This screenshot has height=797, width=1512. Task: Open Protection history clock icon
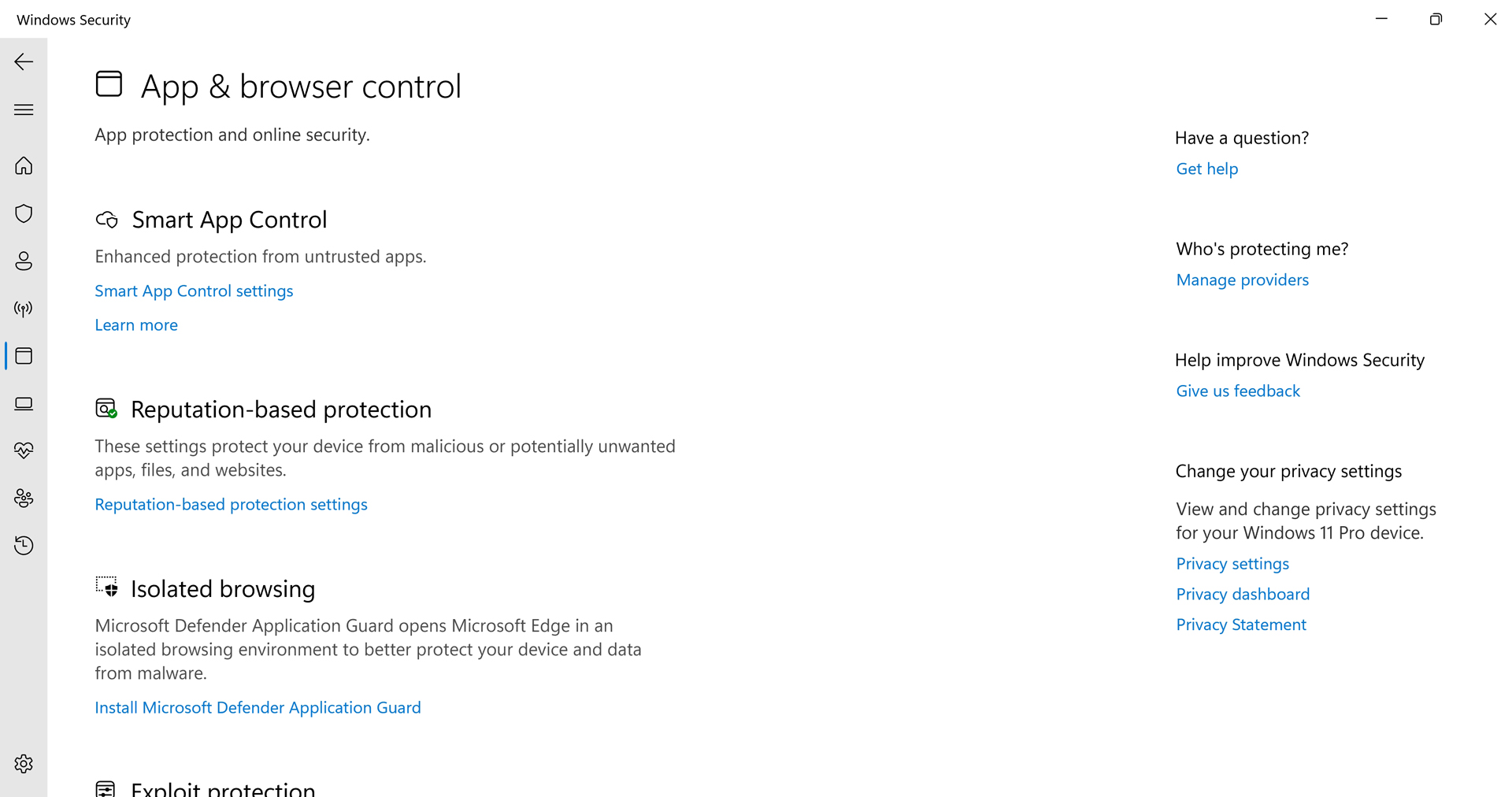(x=24, y=546)
